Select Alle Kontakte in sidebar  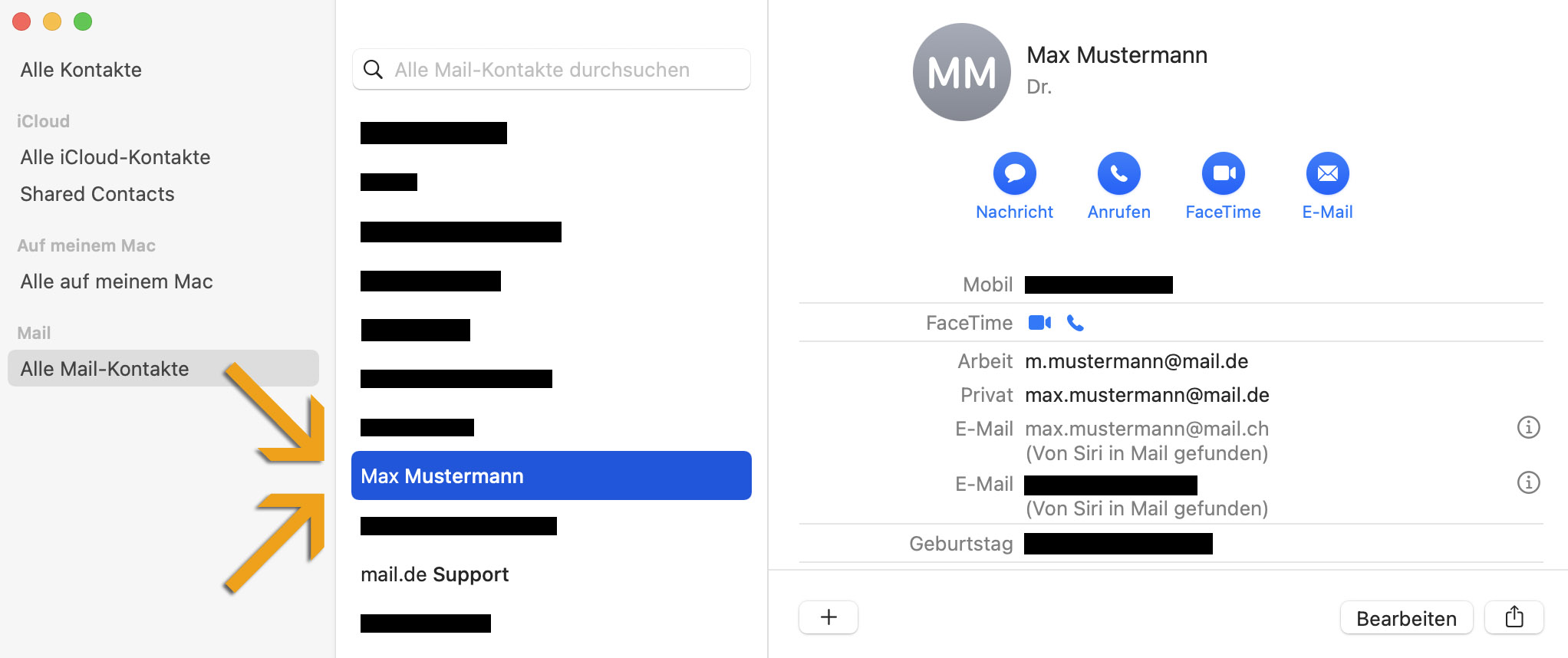click(81, 70)
